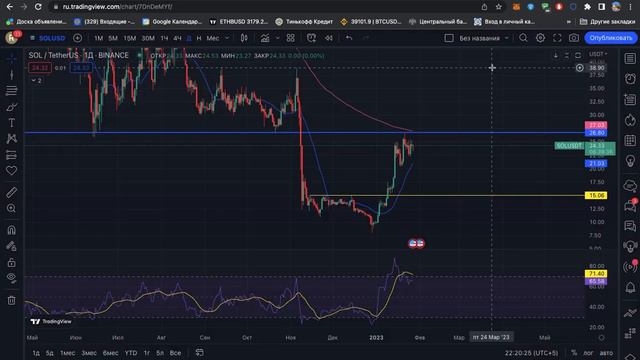Select the 5M timeframe

pyautogui.click(x=113, y=38)
